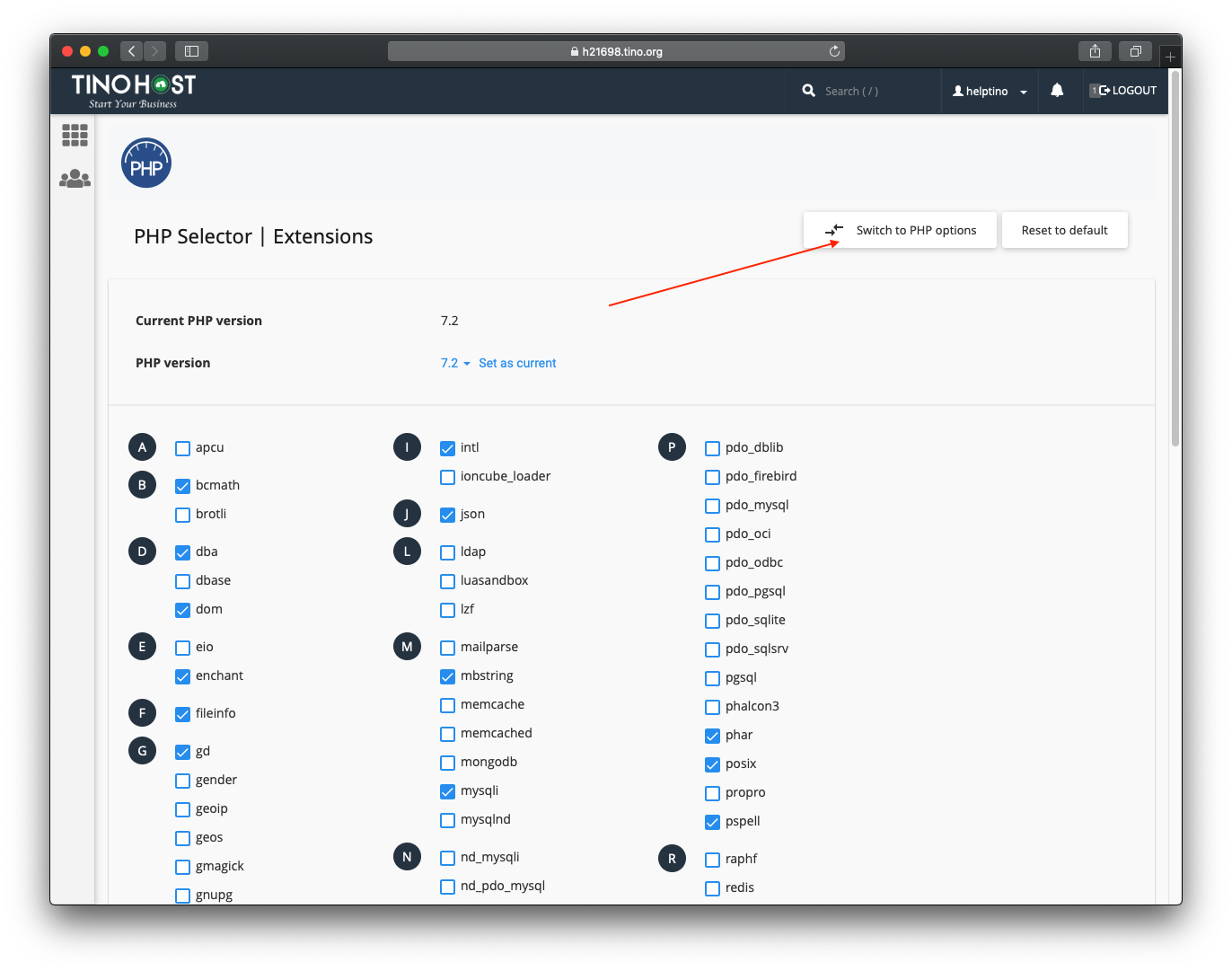The image size is (1232, 971).
Task: Enable the ioncube_loader extension
Action: (x=447, y=477)
